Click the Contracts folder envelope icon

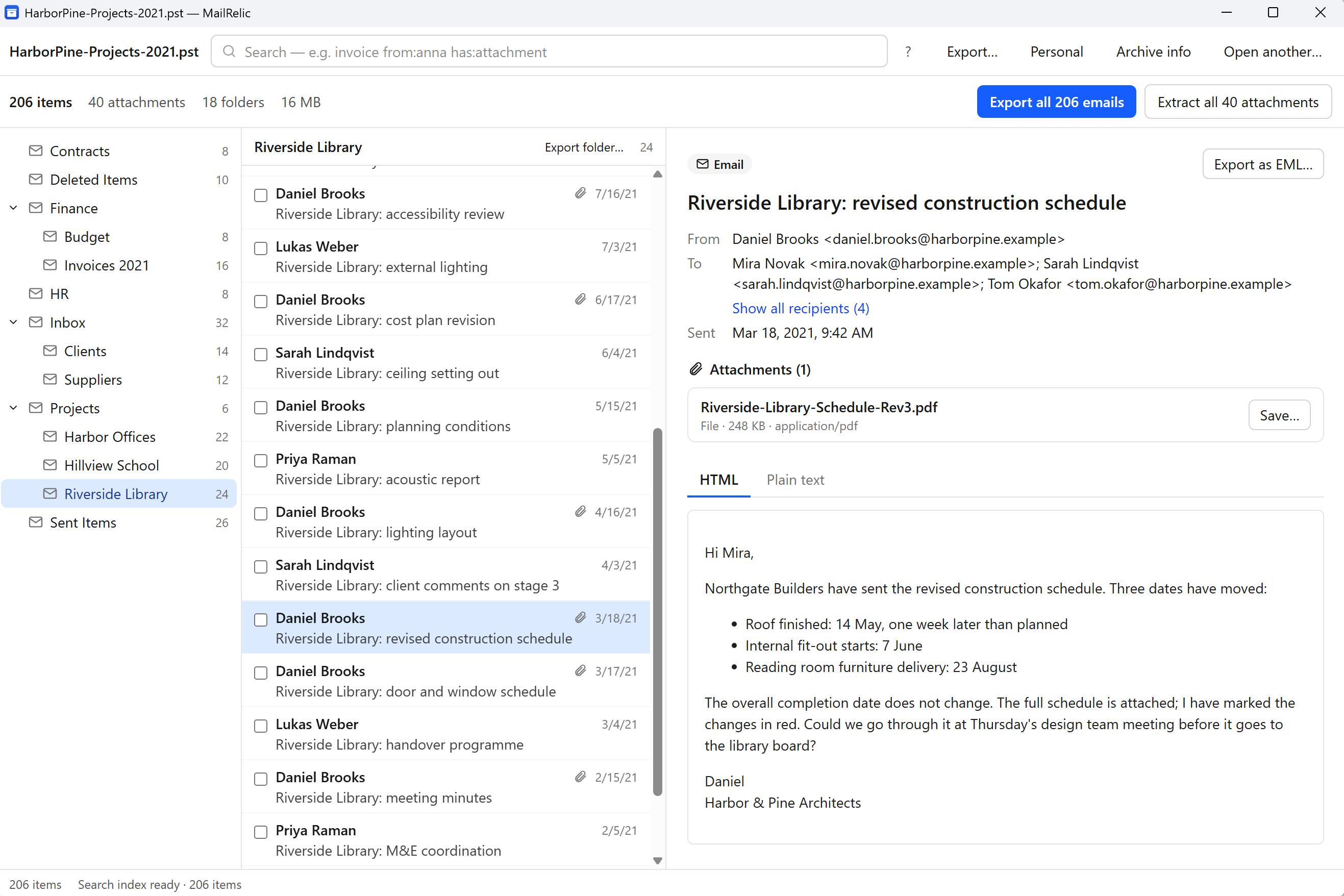[35, 151]
